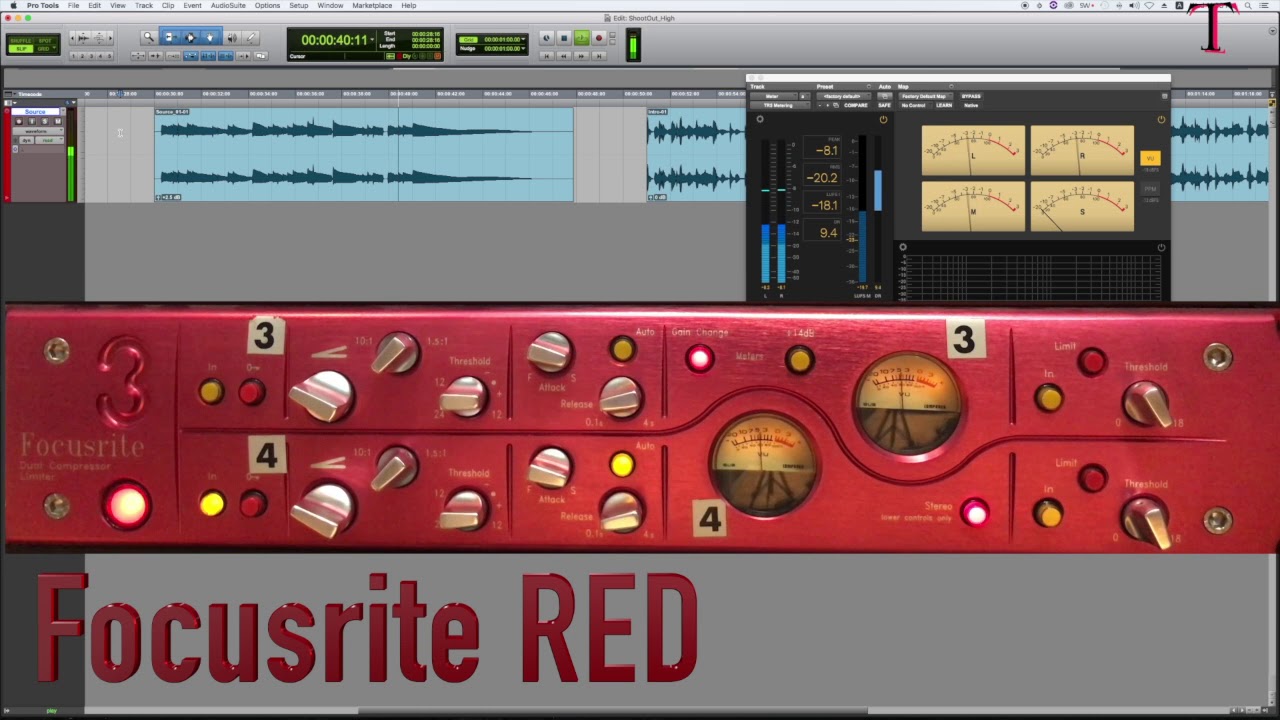Open Factory Default Map dropdown
Viewport: 1280px width, 720px height.
(x=925, y=96)
